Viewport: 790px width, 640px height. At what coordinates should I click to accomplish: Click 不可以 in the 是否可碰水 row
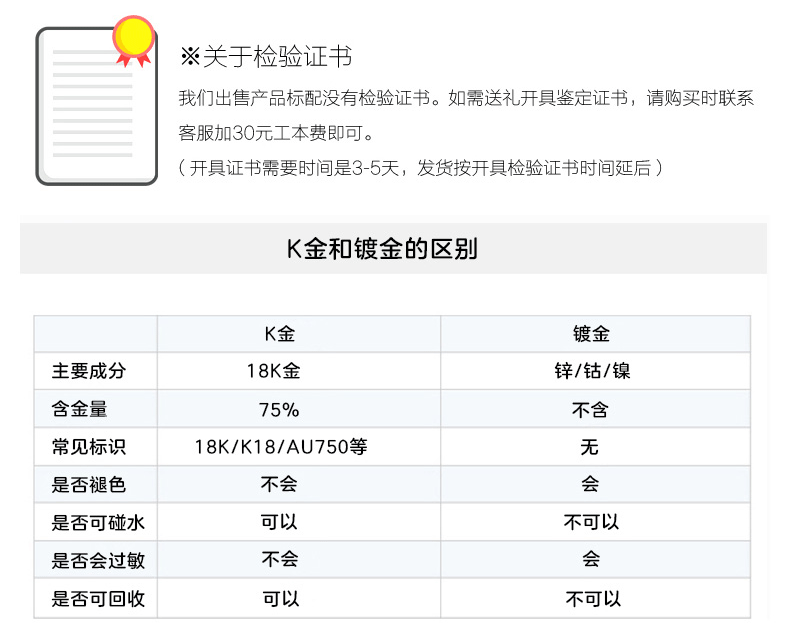[591, 522]
